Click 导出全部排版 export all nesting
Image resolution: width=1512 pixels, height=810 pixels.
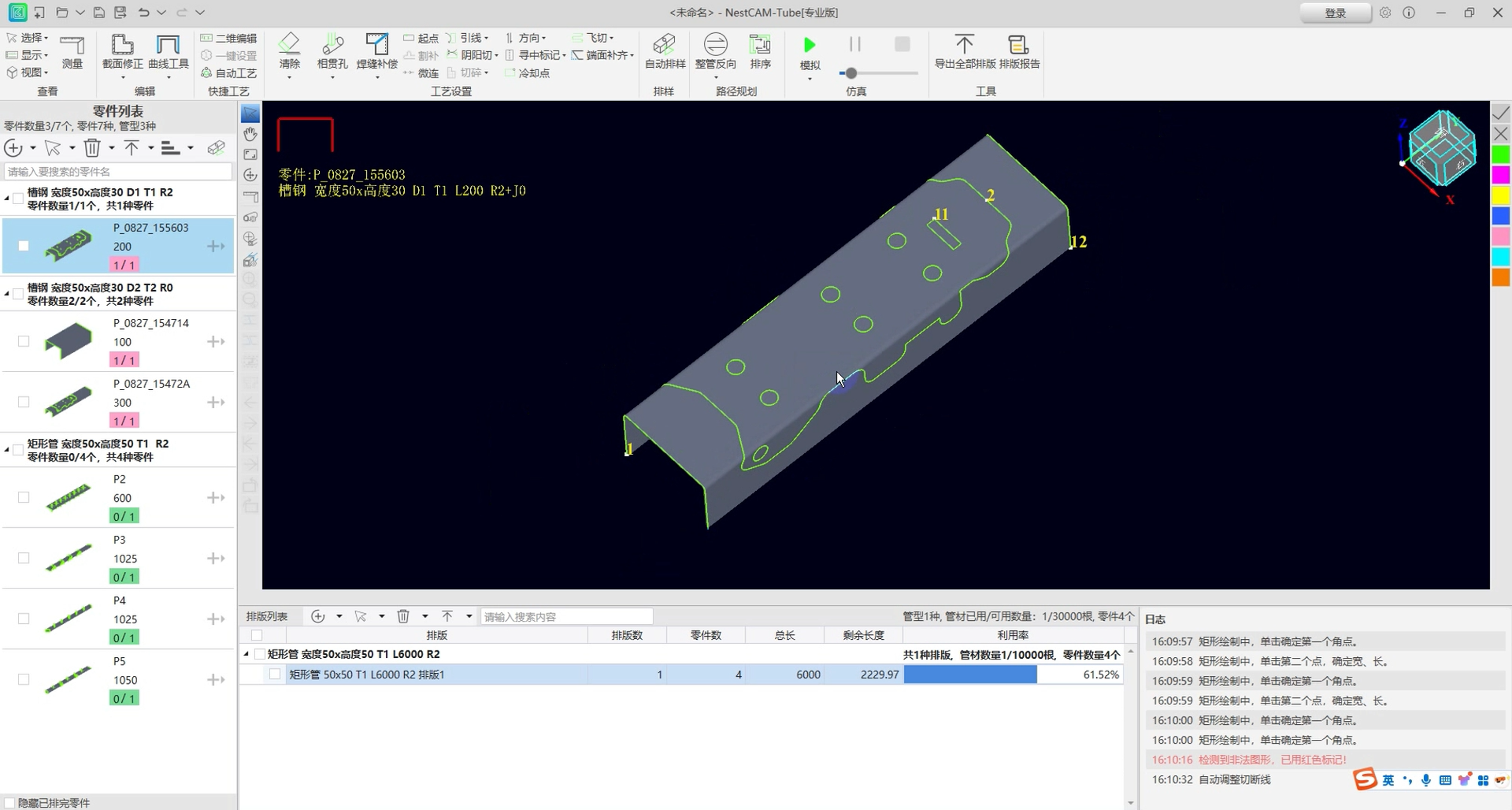pos(965,52)
